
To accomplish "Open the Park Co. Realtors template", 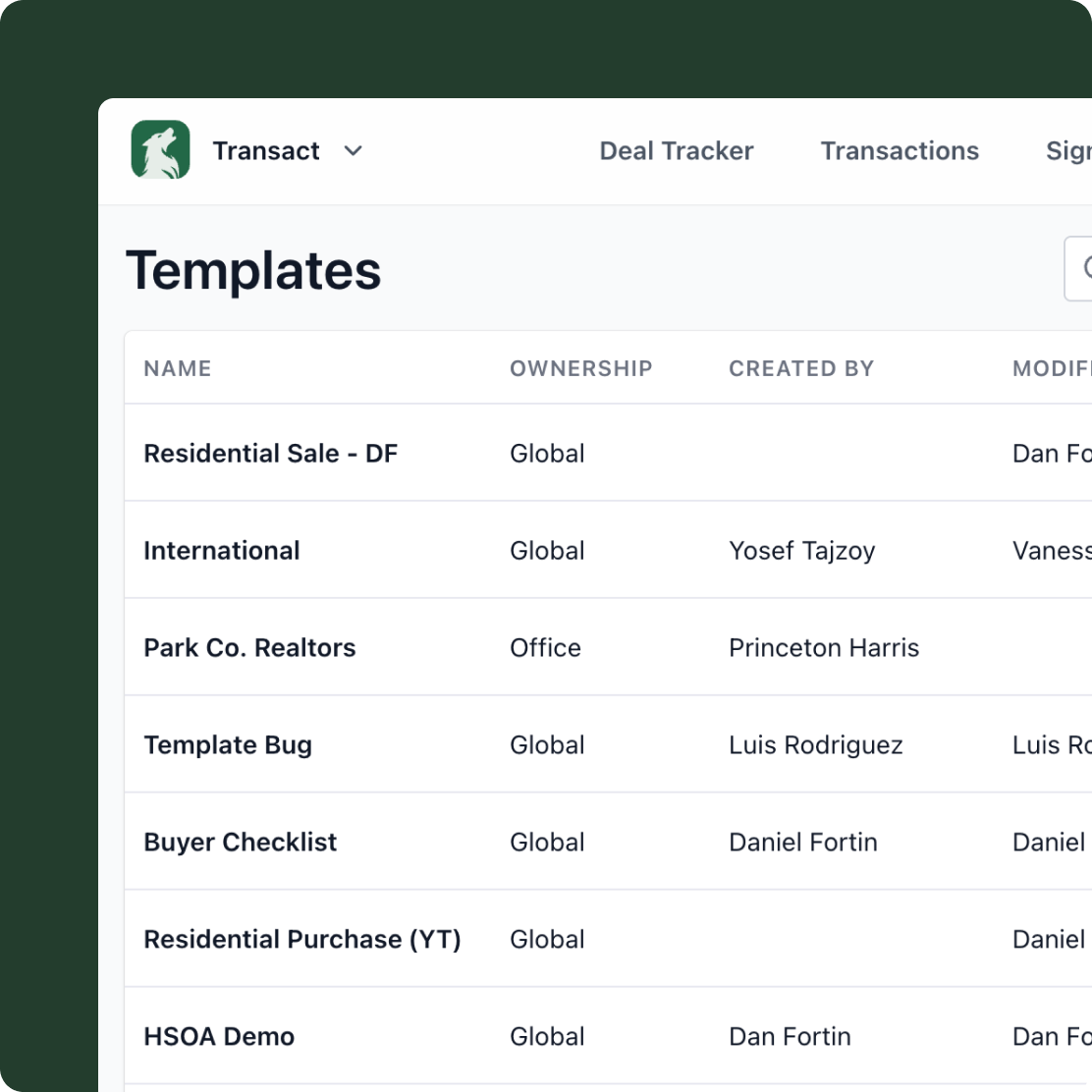I will (x=249, y=648).
